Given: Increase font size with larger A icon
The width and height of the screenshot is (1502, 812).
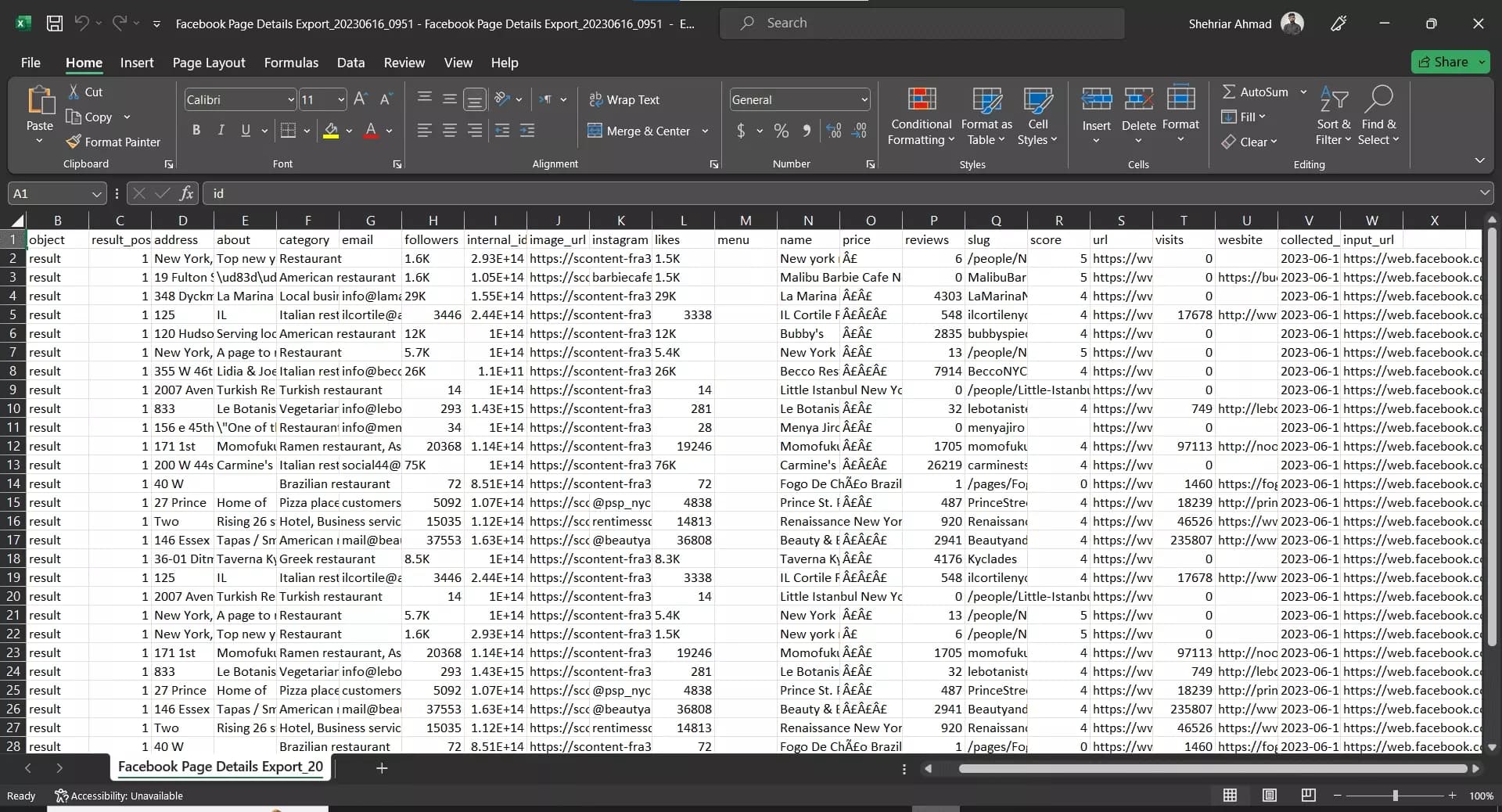Looking at the screenshot, I should [x=360, y=99].
